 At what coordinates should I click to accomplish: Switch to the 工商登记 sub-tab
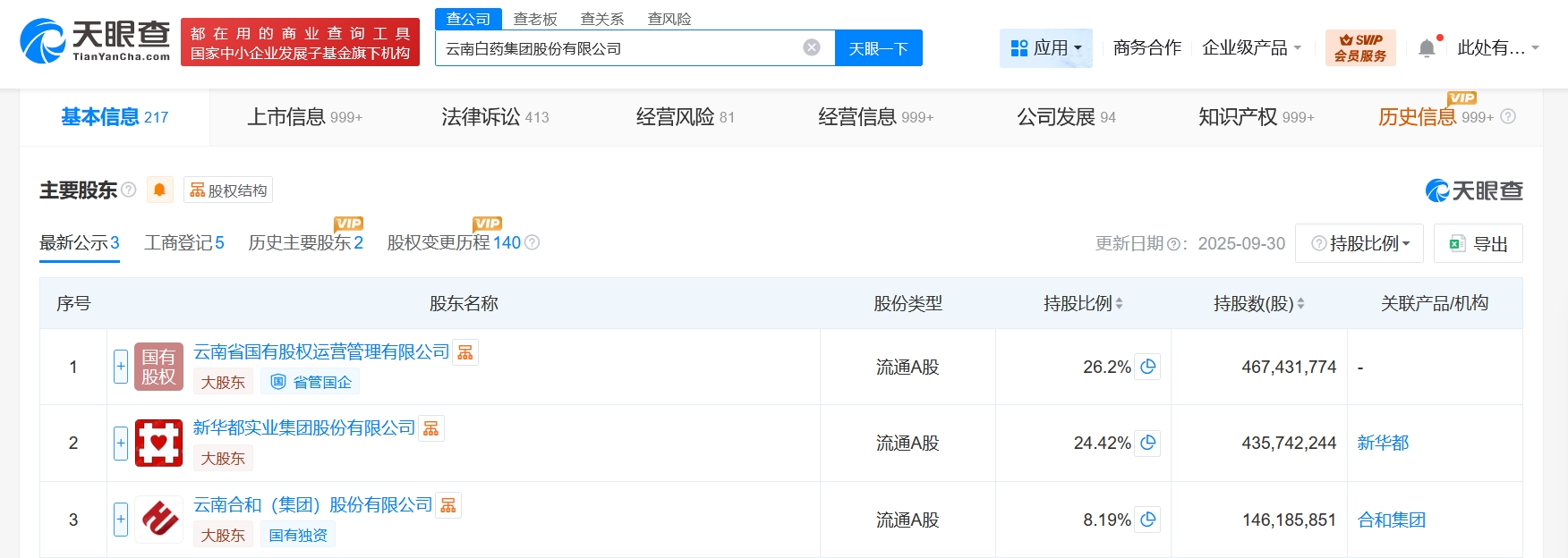[183, 243]
